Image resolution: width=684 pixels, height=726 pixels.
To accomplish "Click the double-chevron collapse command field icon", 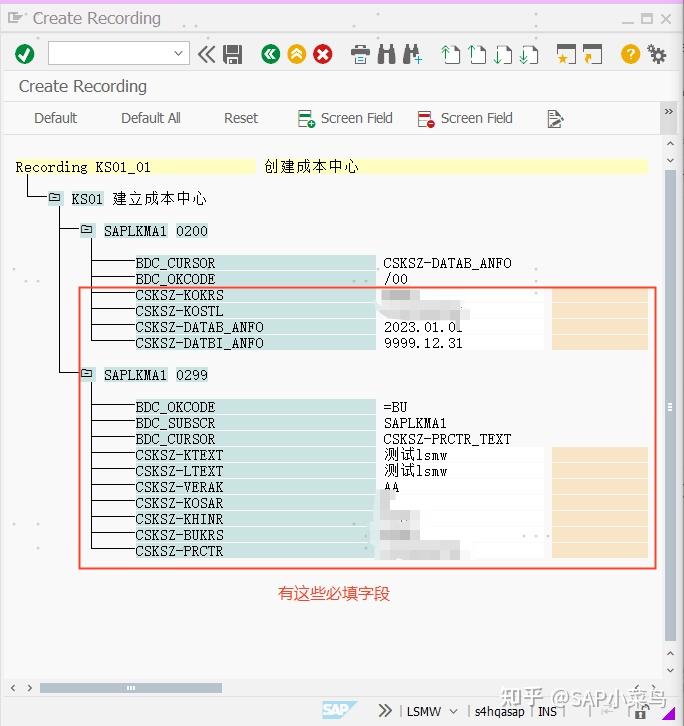I will 207,54.
